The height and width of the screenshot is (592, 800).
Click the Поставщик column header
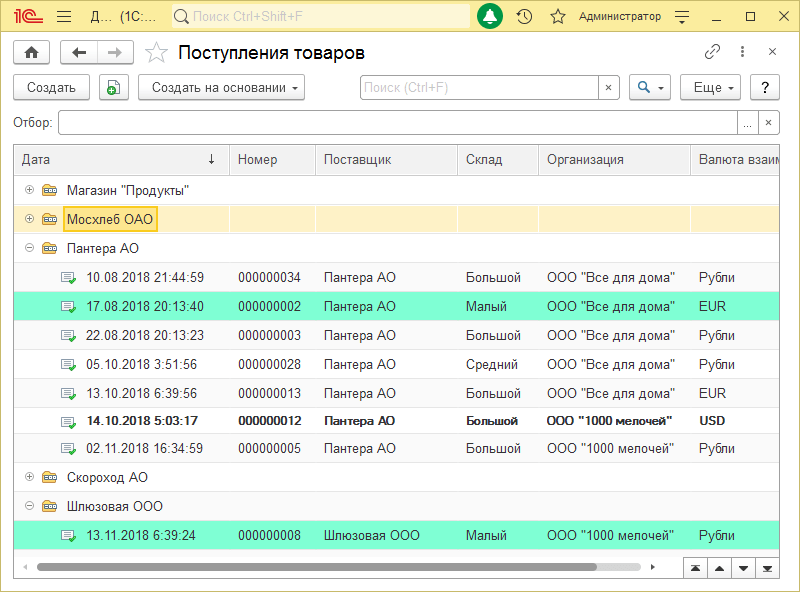(386, 160)
